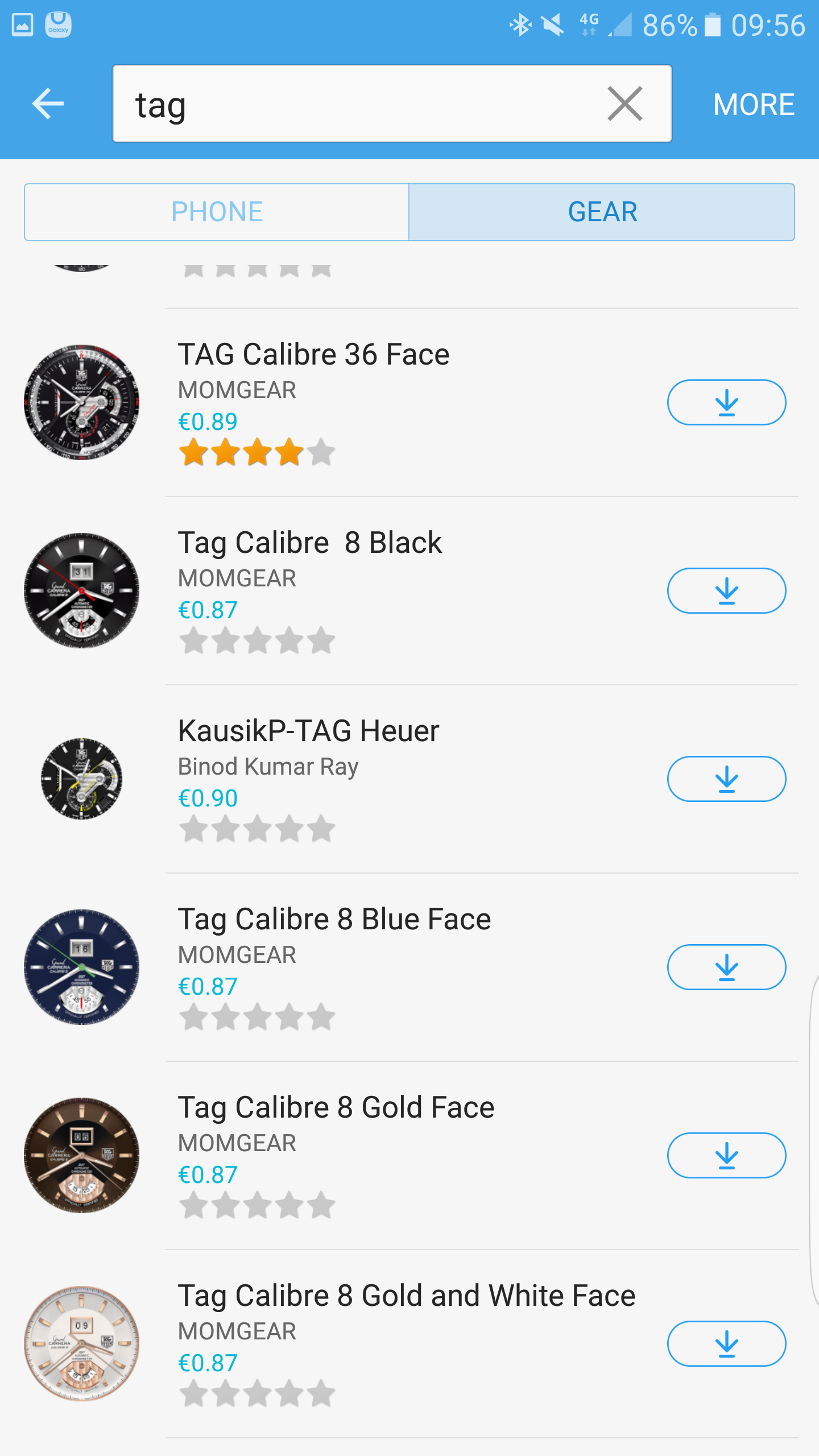Open the Tag Calibre 8 Blue Face thumbnail
Viewport: 819px width, 1456px height.
[x=82, y=967]
